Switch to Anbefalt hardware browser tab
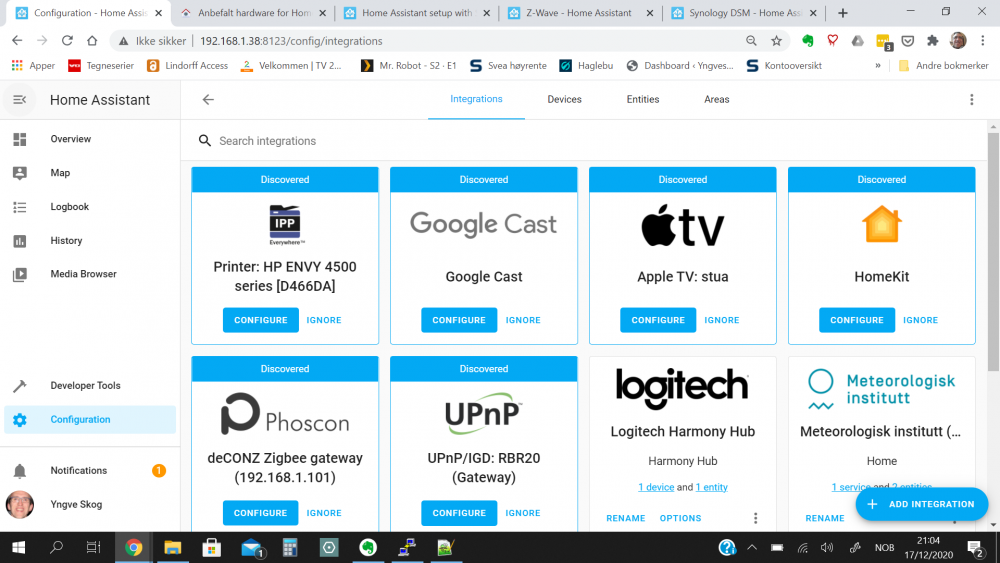This screenshot has height=563, width=1000. pyautogui.click(x=254, y=13)
